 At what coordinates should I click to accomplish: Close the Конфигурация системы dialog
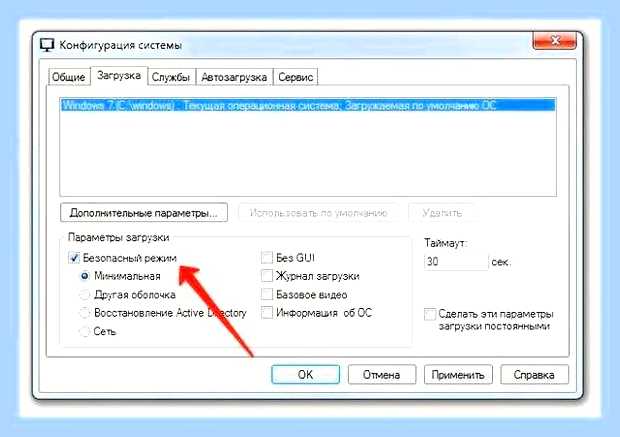(555, 40)
